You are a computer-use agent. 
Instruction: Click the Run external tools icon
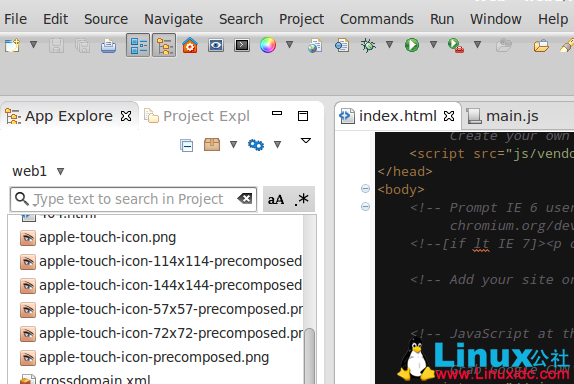[456, 45]
